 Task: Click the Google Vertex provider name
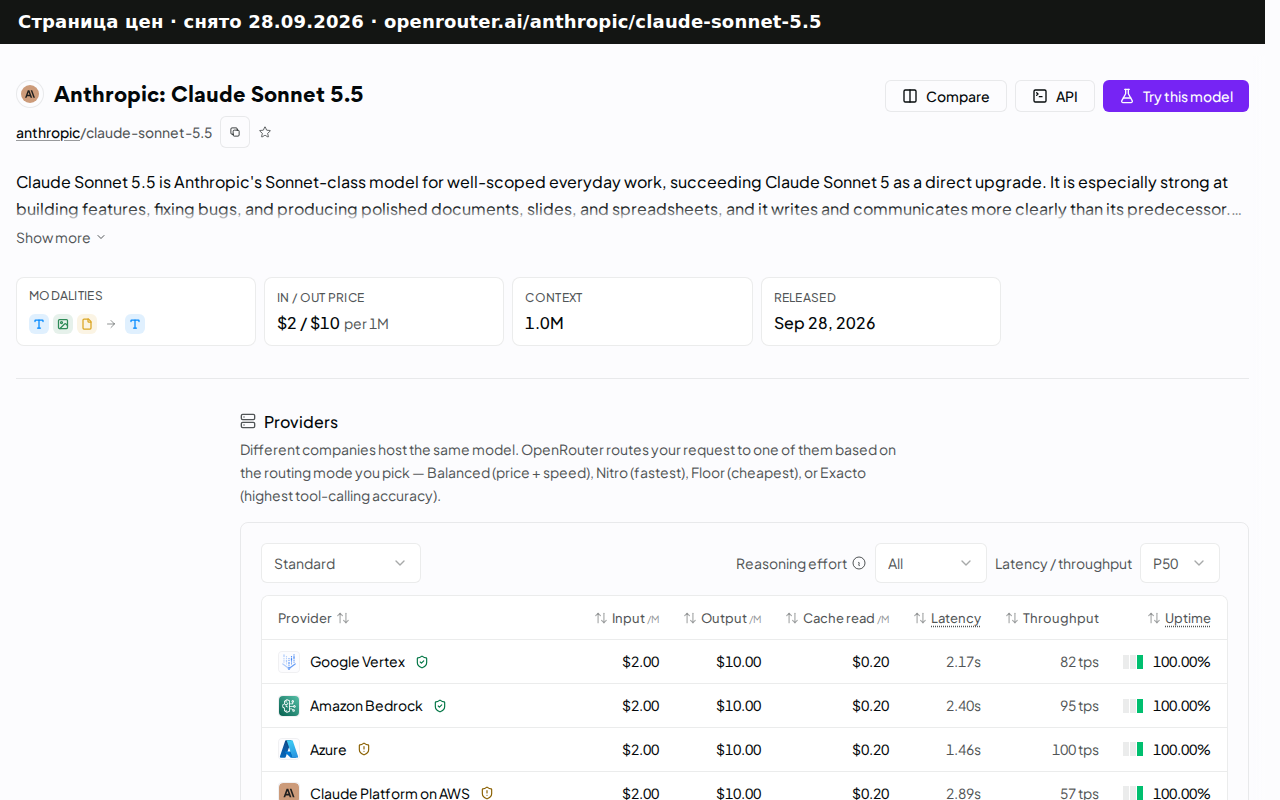click(x=358, y=662)
